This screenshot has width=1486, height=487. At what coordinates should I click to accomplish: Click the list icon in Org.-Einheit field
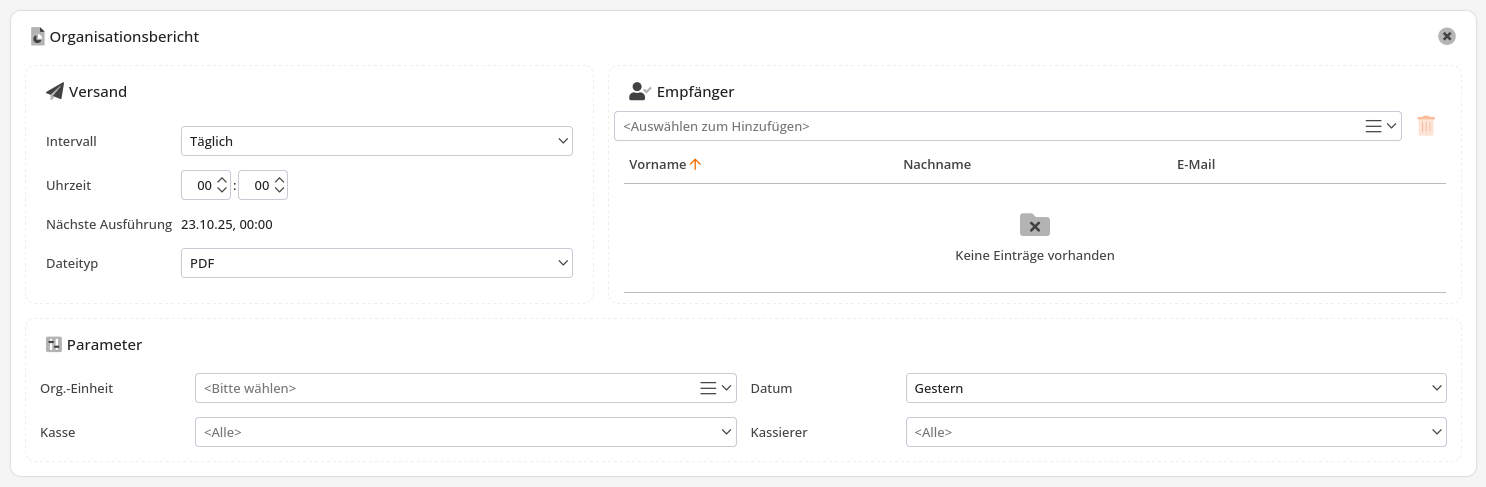[x=708, y=388]
